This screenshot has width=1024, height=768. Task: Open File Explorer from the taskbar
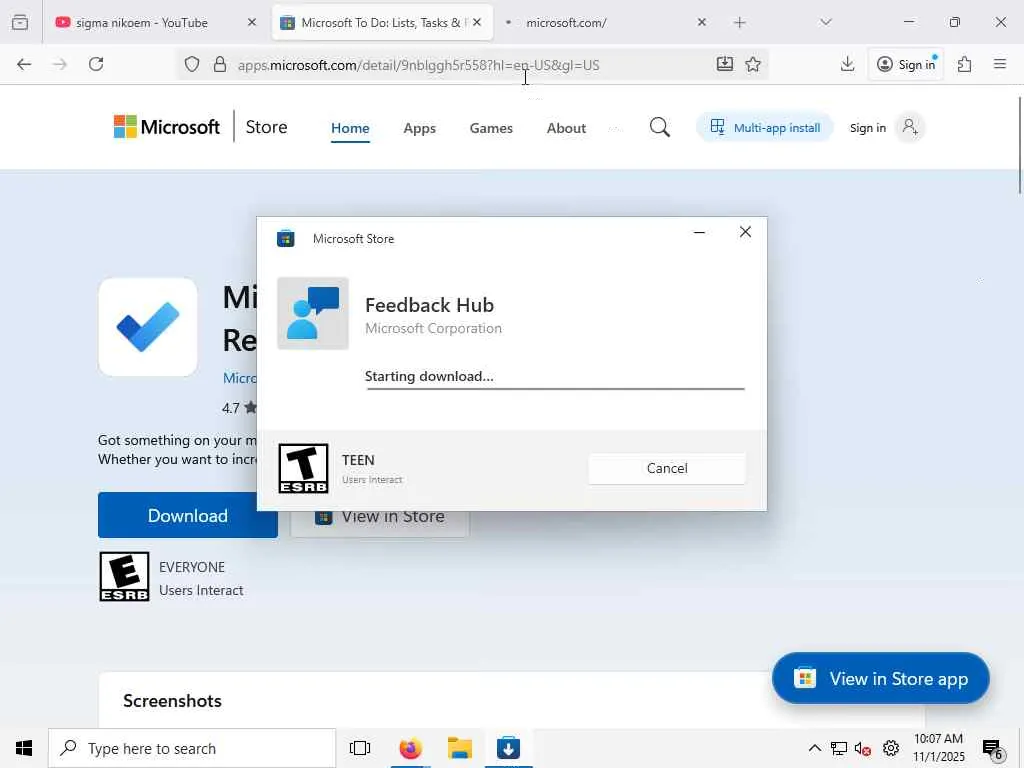pos(460,748)
